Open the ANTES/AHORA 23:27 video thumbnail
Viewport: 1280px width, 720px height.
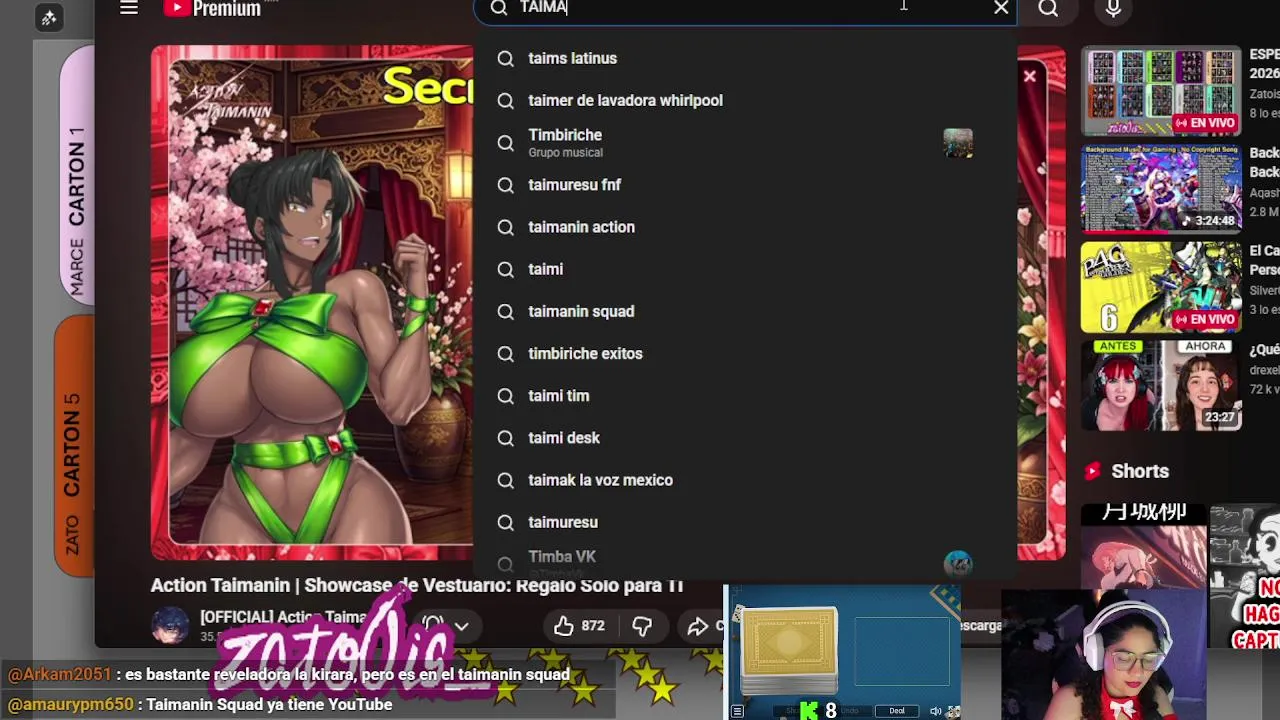[x=1161, y=385]
